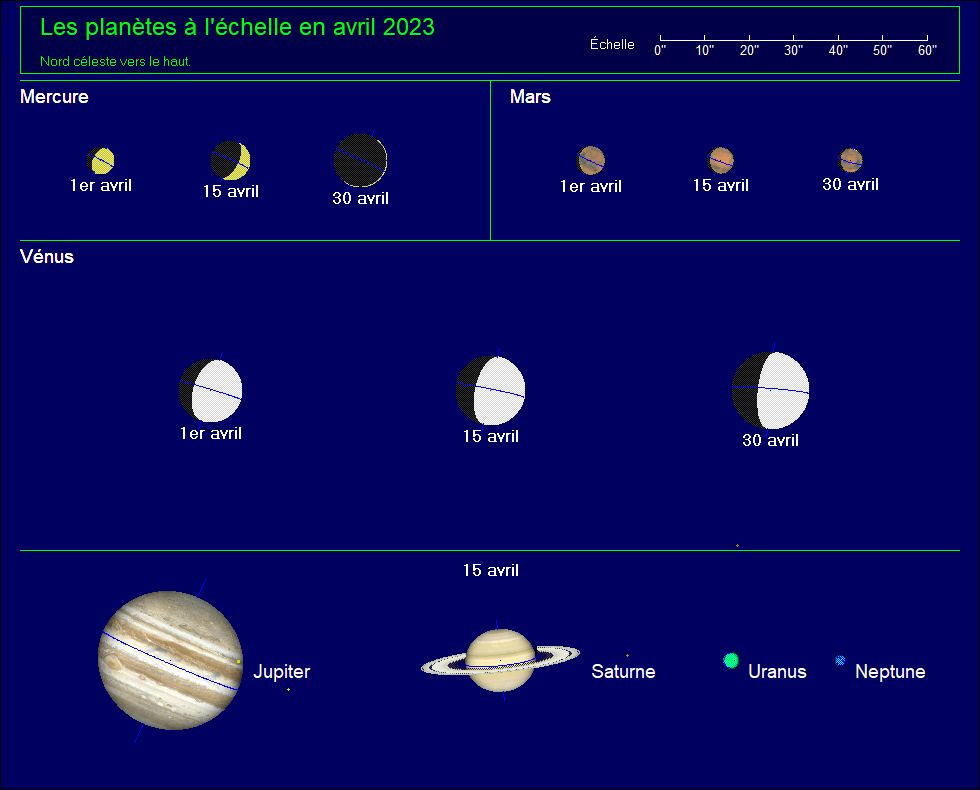Click the Mars disk for 15 avril
The image size is (980, 790).
pyautogui.click(x=721, y=160)
